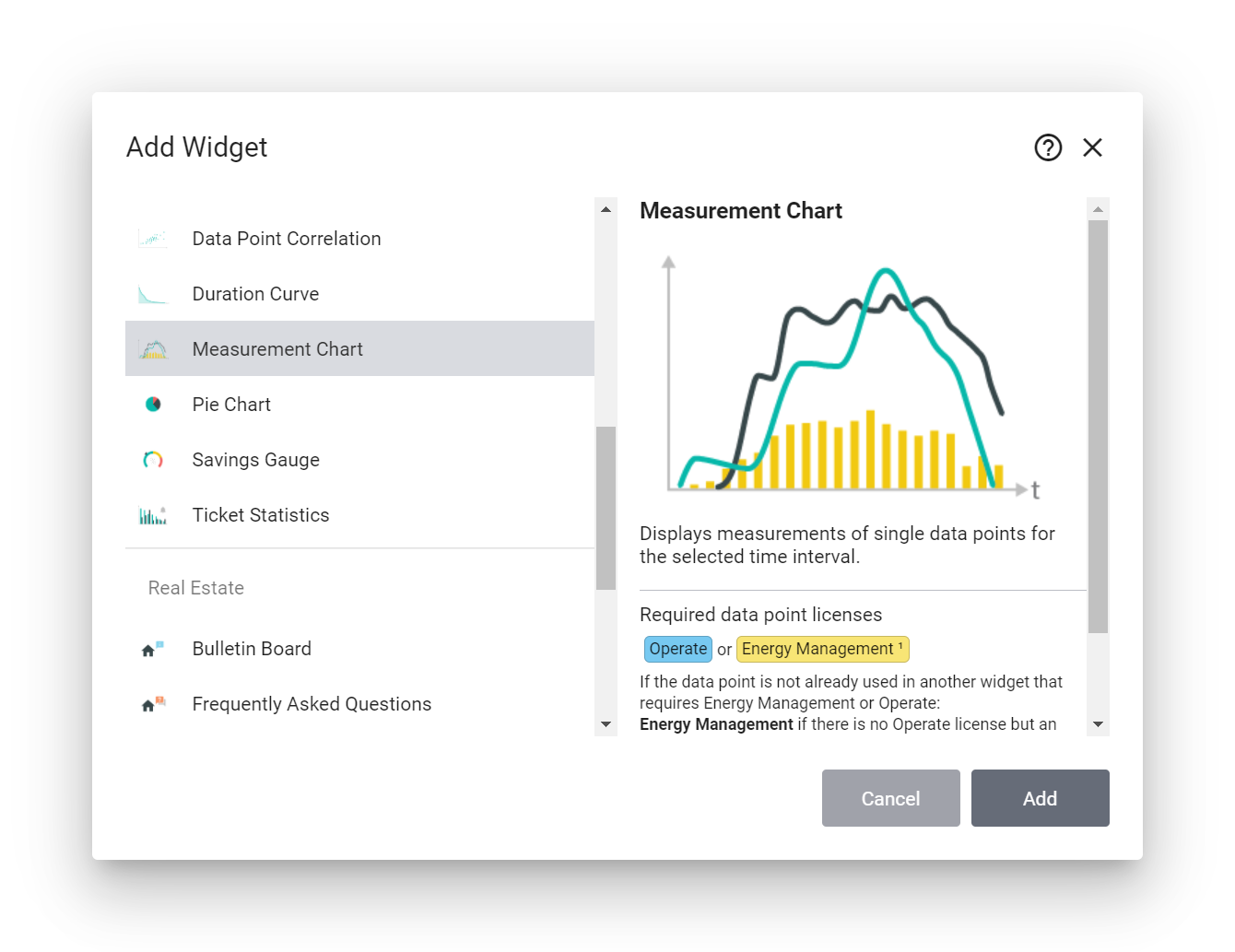This screenshot has width=1235, height=952.
Task: Click the Duration Curve icon
Action: pos(153,294)
